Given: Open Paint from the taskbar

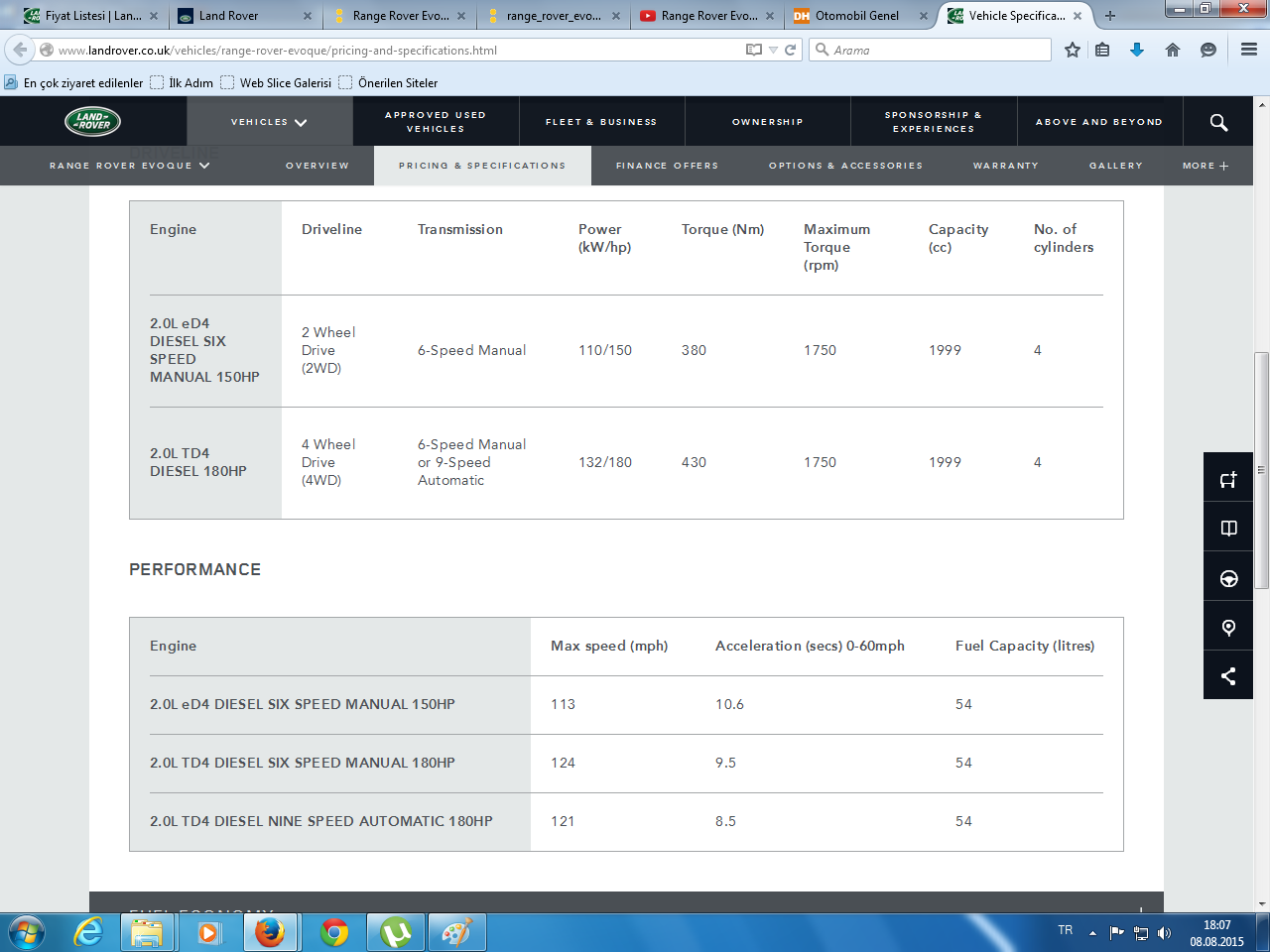Looking at the screenshot, I should tap(457, 933).
